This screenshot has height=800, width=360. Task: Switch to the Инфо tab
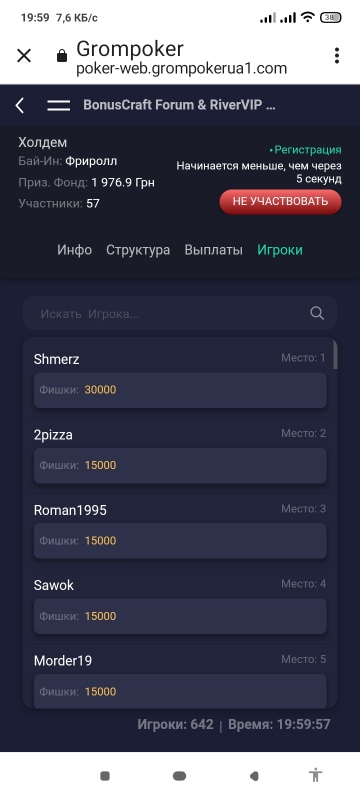pyautogui.click(x=74, y=250)
